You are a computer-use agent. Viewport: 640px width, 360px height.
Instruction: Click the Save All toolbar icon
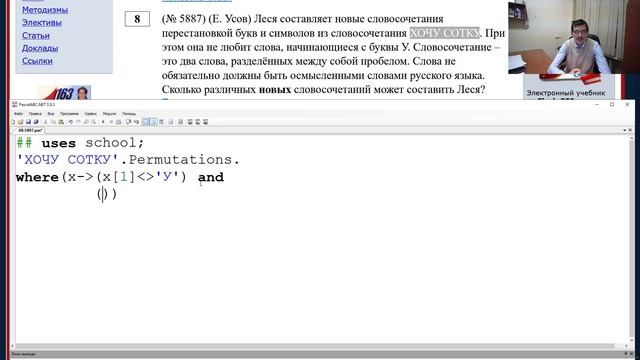point(36,122)
